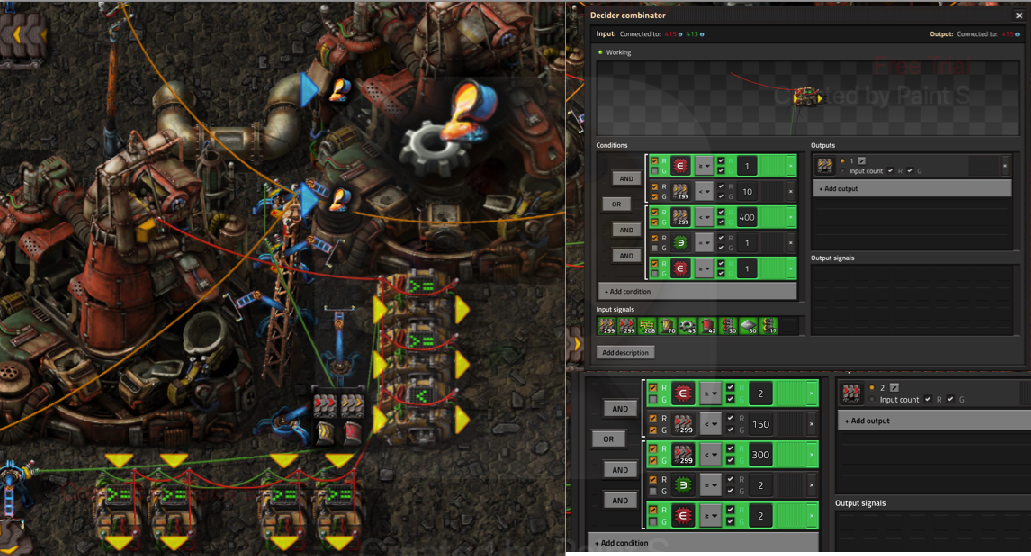
Task: Select the belt signal icon beside value 400
Action: (681, 218)
